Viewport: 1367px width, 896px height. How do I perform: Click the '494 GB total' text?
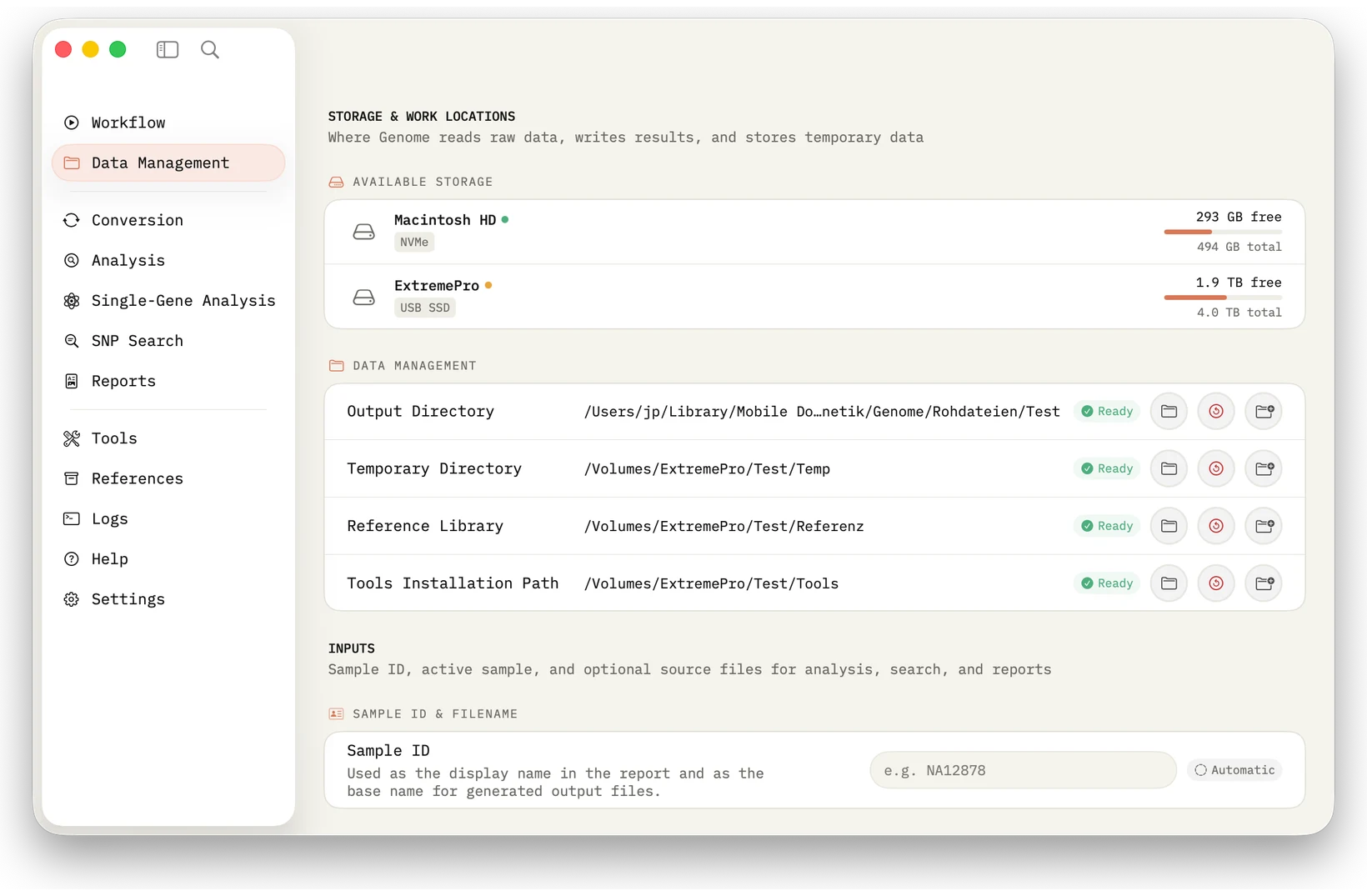tap(1239, 247)
